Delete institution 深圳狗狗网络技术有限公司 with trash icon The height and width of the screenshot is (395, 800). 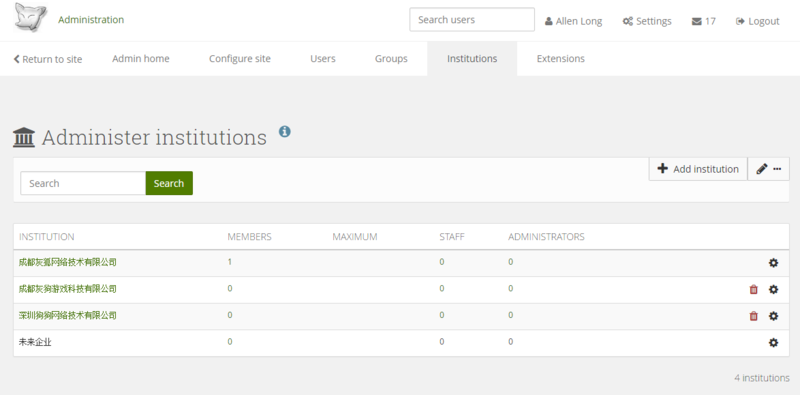(x=754, y=316)
